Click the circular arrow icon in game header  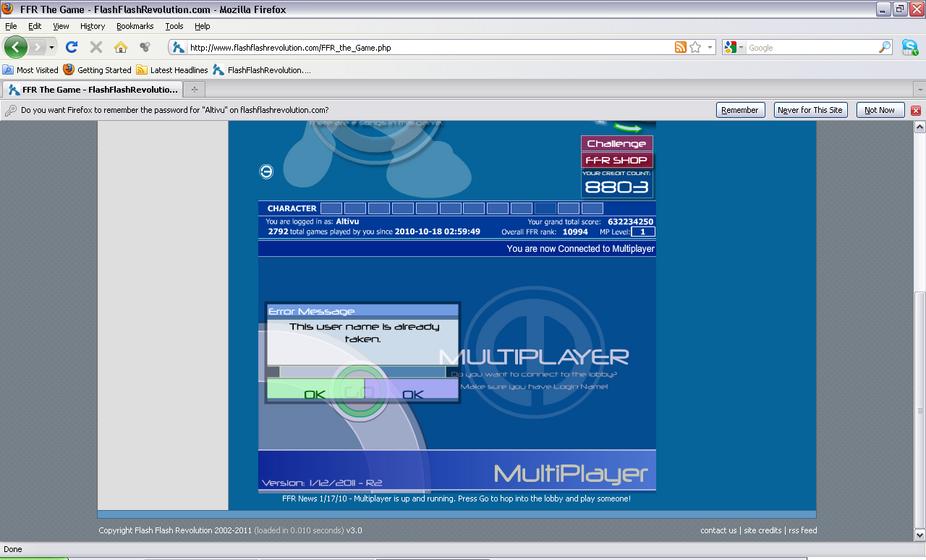coord(266,171)
